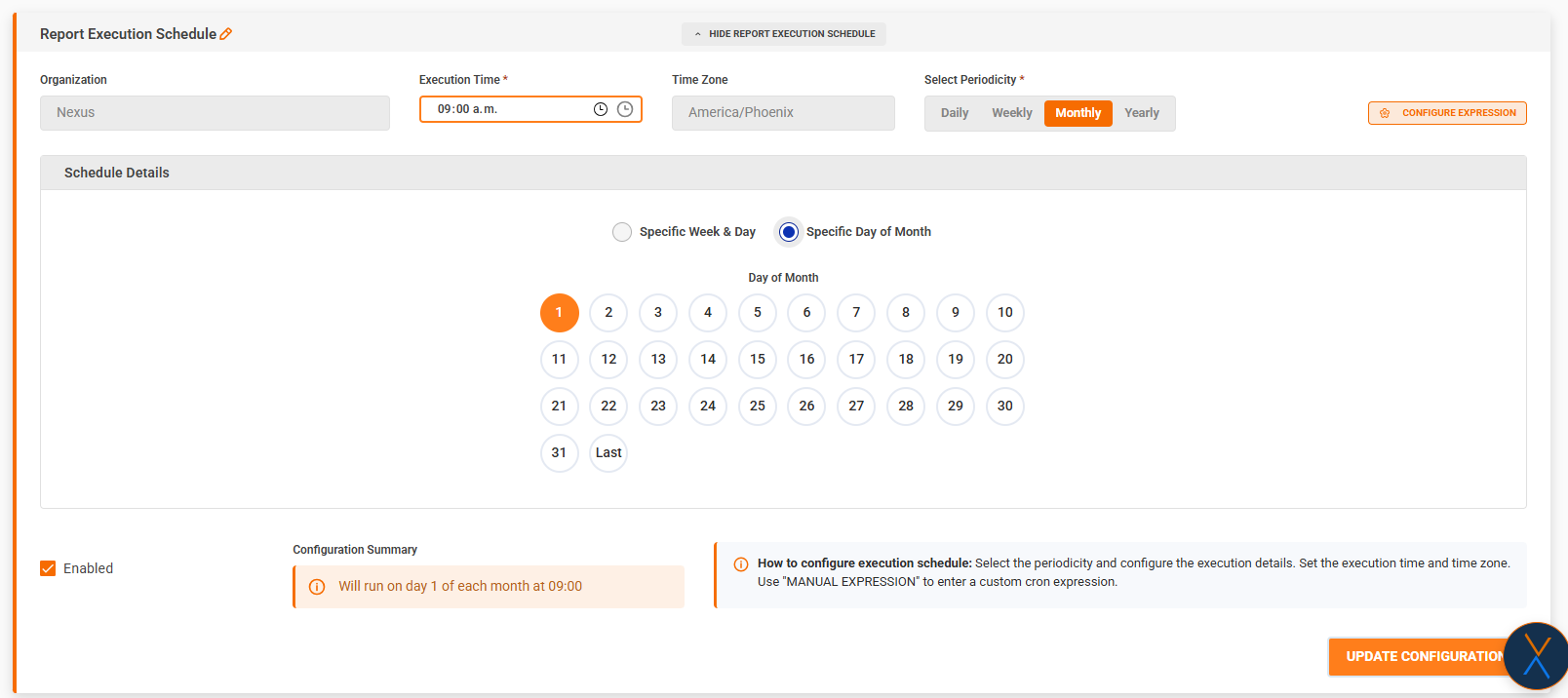The width and height of the screenshot is (1568, 698).
Task: Select the Specific Day of Month radio option
Action: tap(789, 232)
